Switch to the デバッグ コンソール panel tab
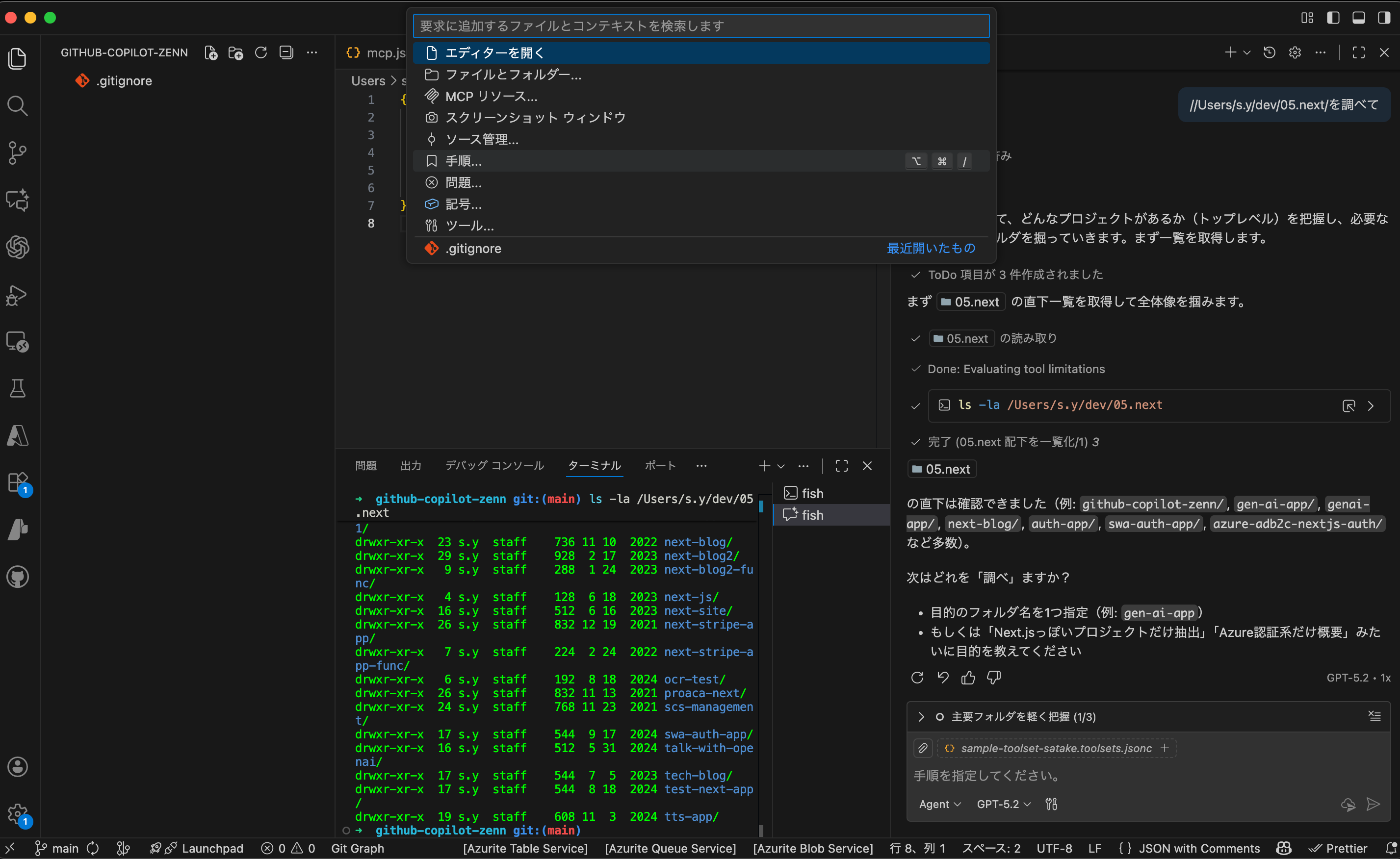Image resolution: width=1400 pixels, height=859 pixels. coord(495,466)
